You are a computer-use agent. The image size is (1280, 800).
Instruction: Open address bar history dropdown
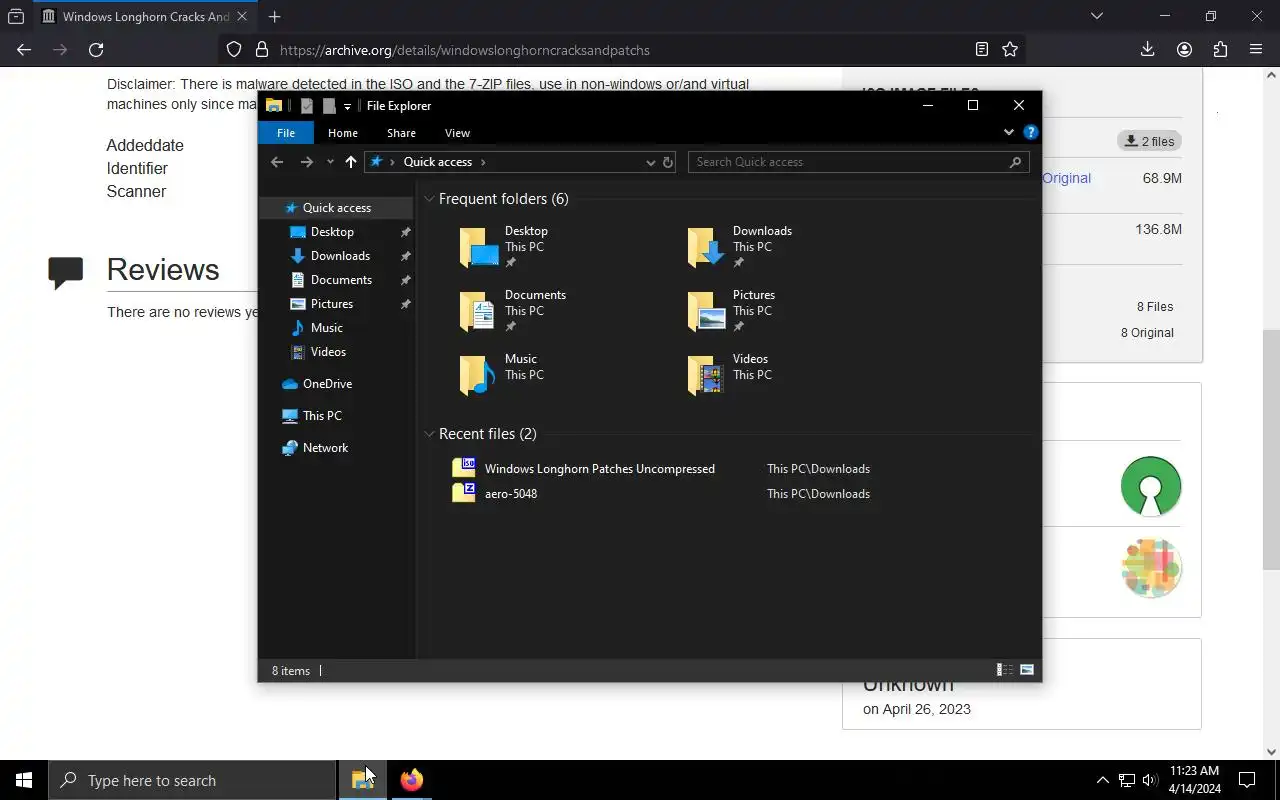pyautogui.click(x=650, y=162)
